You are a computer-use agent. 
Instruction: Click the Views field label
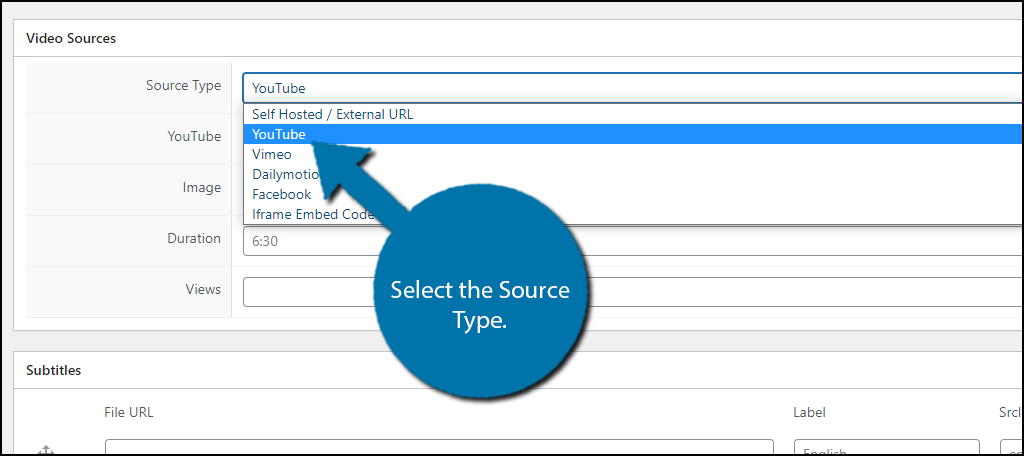coord(203,289)
